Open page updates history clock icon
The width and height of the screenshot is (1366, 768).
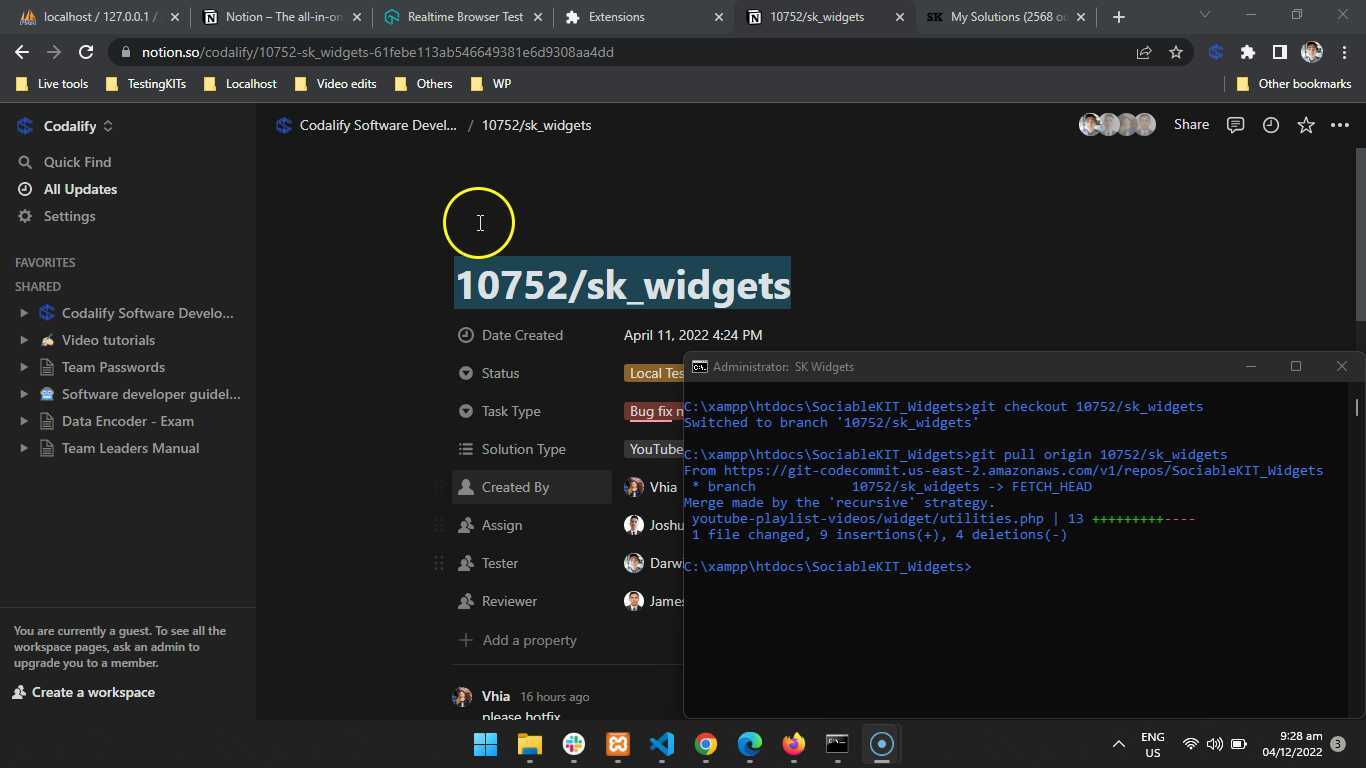click(1270, 125)
